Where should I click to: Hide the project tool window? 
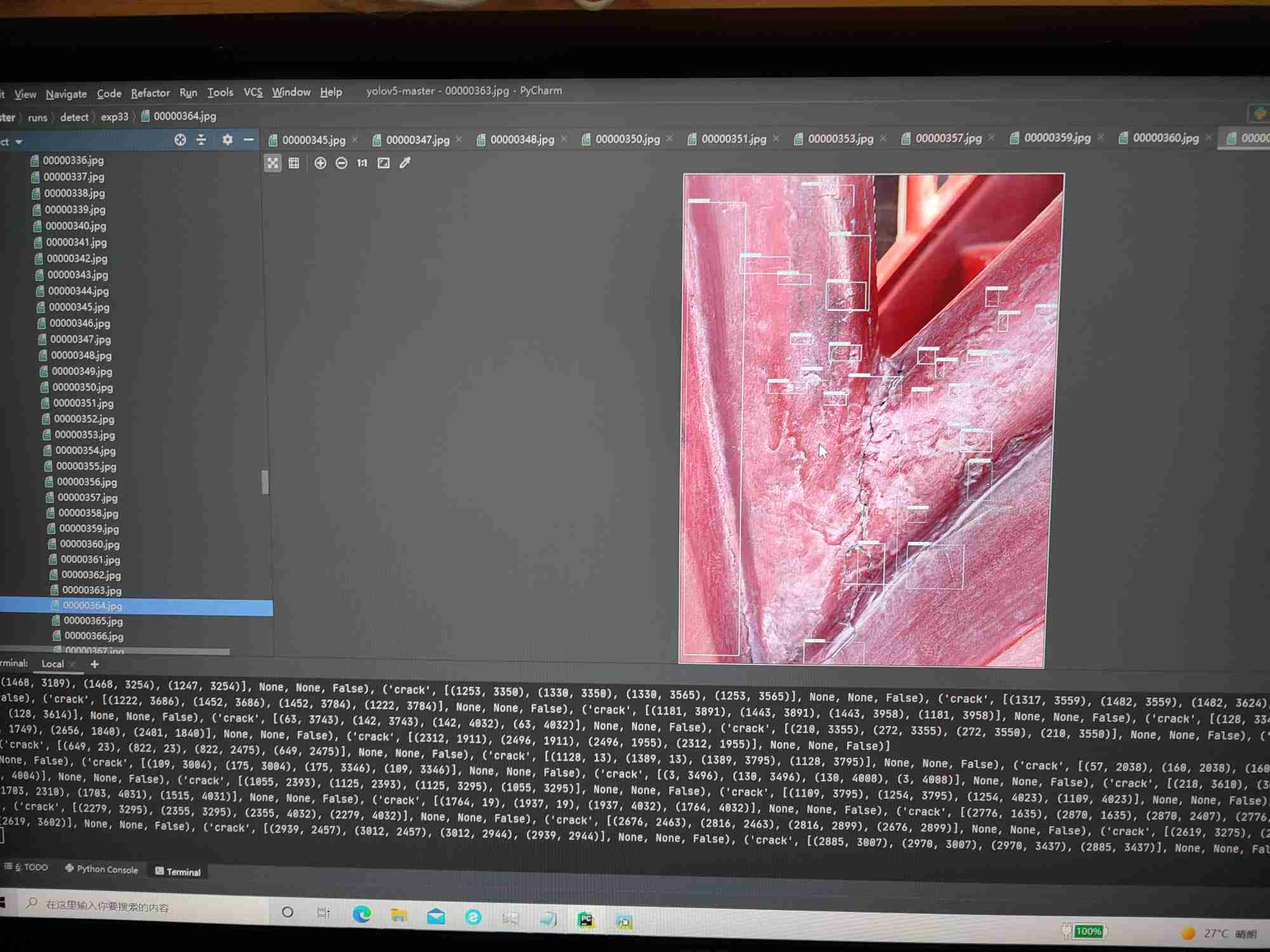pyautogui.click(x=249, y=140)
